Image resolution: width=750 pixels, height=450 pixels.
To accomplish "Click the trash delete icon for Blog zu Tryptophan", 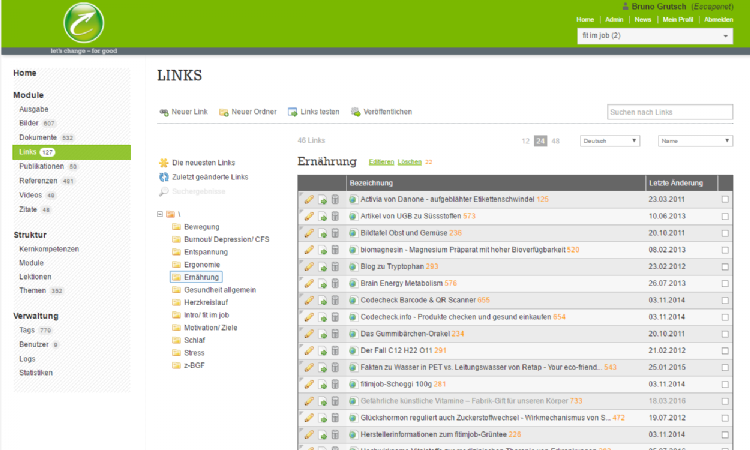I will coord(335,267).
